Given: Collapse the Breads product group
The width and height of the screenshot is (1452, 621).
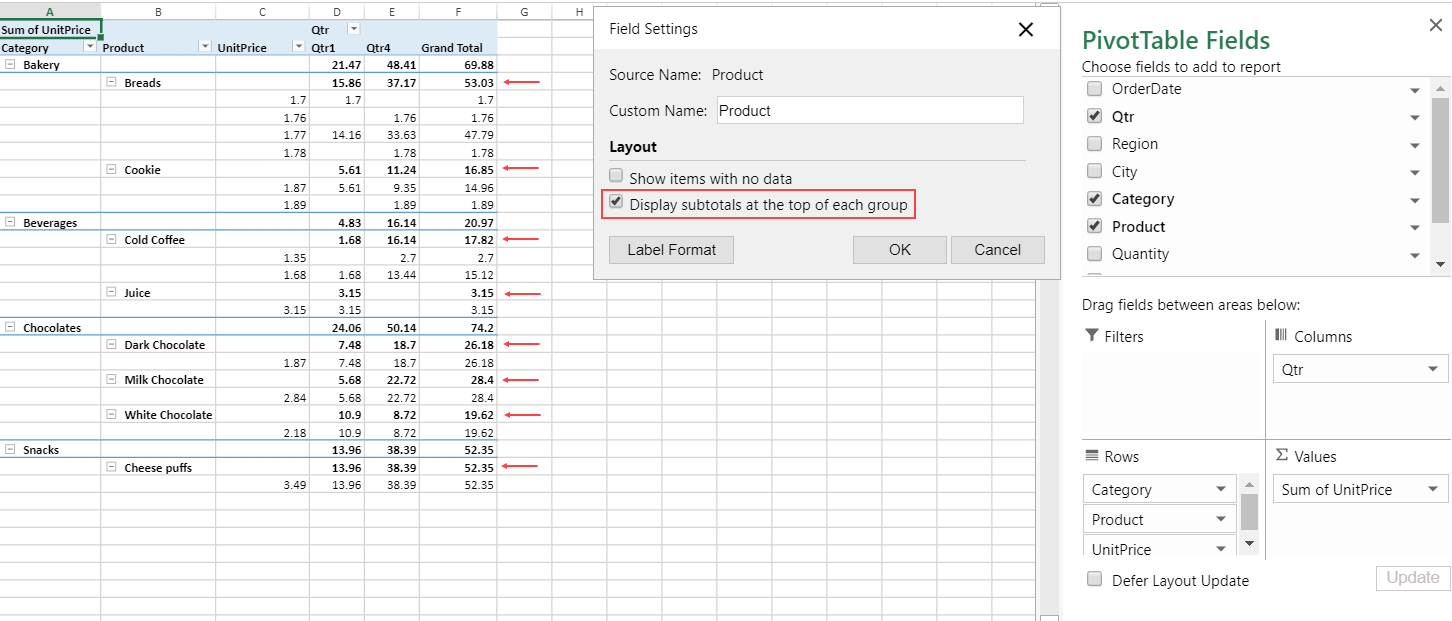Looking at the screenshot, I should (111, 83).
